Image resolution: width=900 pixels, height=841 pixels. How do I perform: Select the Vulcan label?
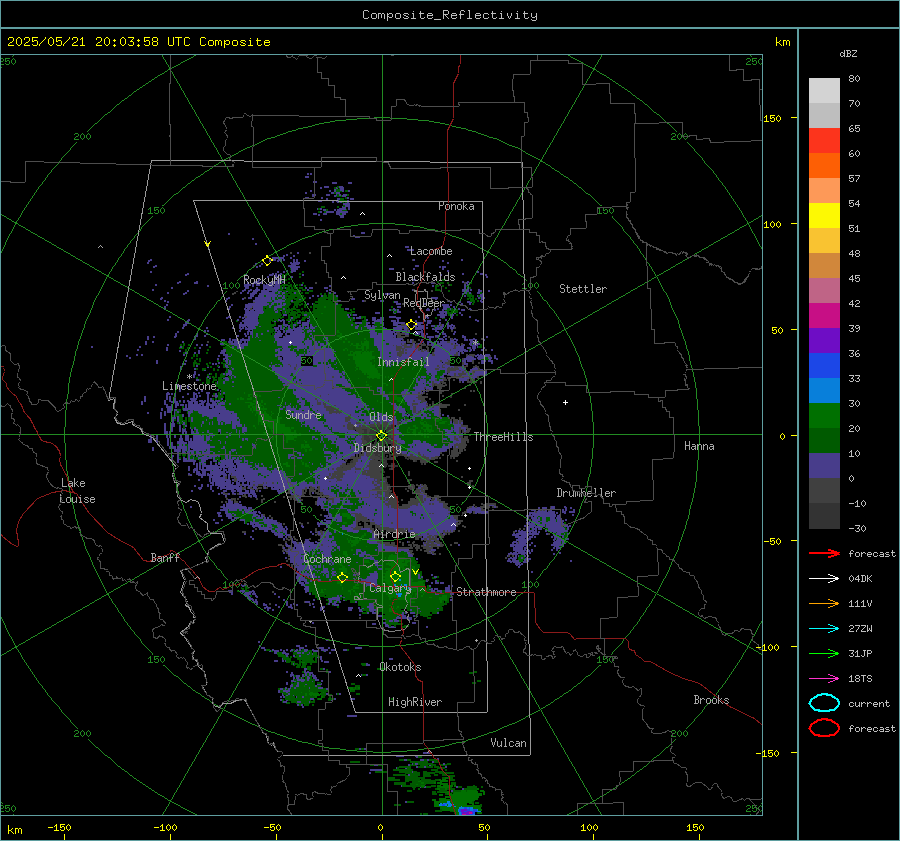(x=509, y=743)
